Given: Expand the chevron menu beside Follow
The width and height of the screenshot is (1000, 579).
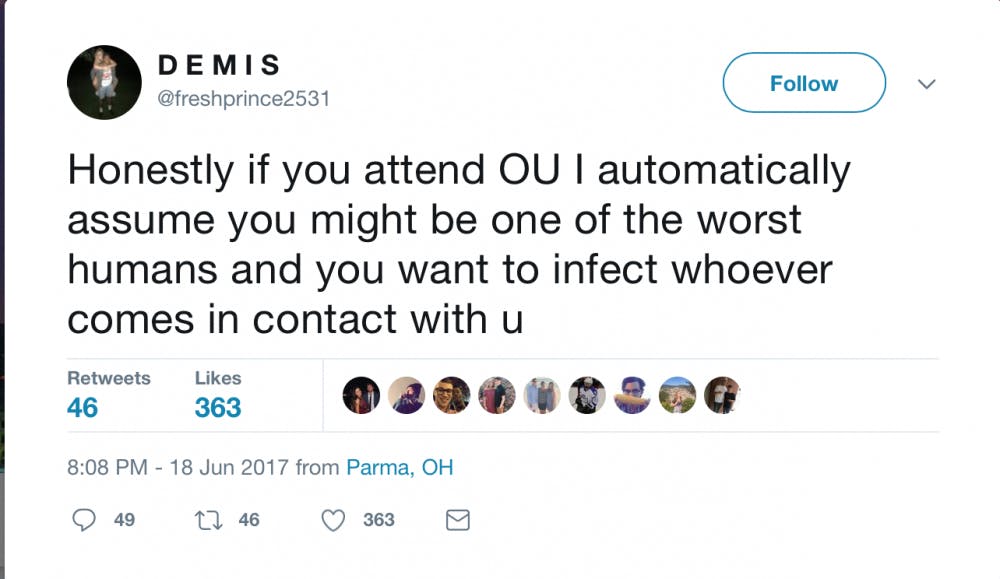Looking at the screenshot, I should click(927, 85).
